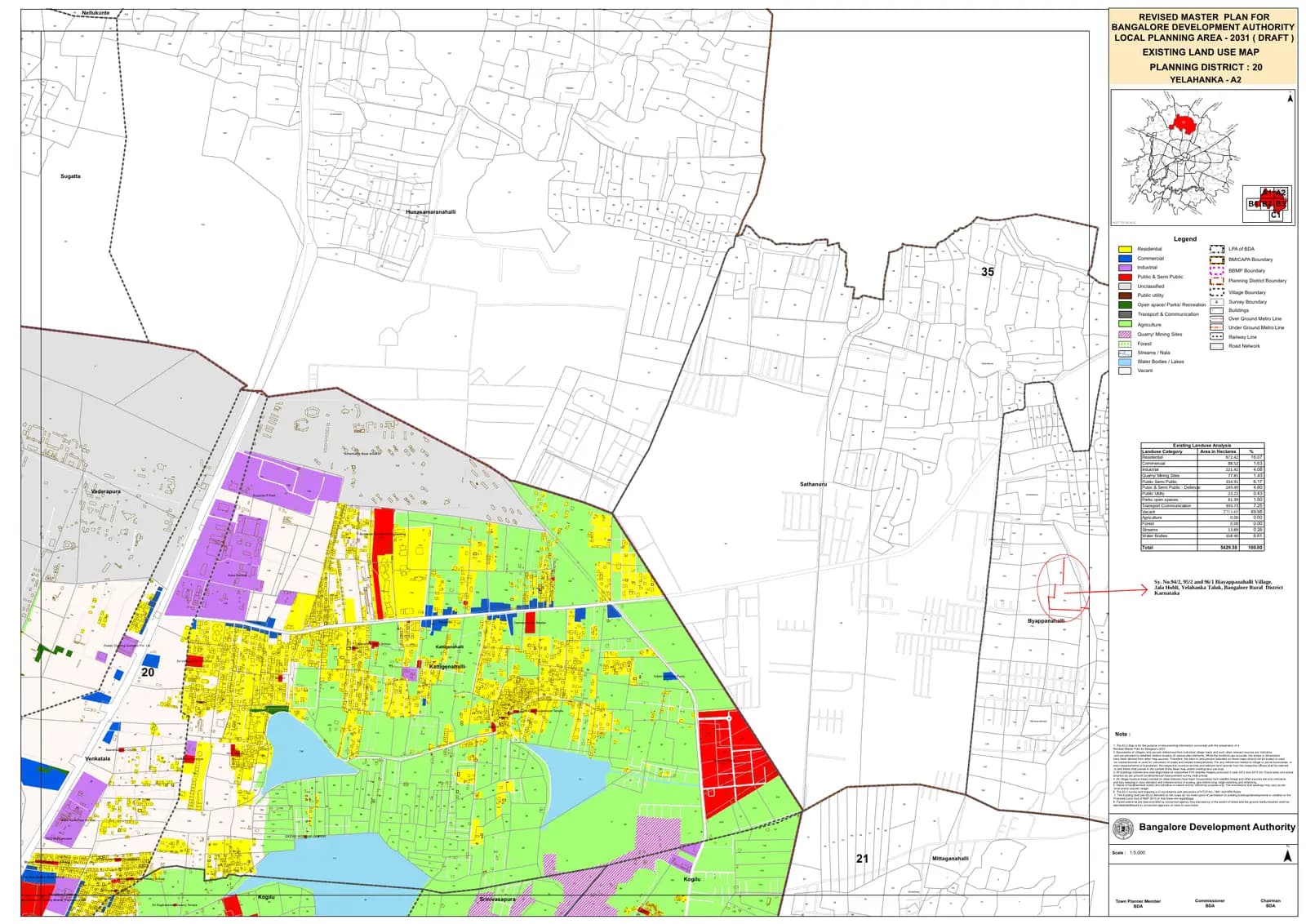Click the 'YELAHANKA - A2' subtitle

tap(1205, 80)
